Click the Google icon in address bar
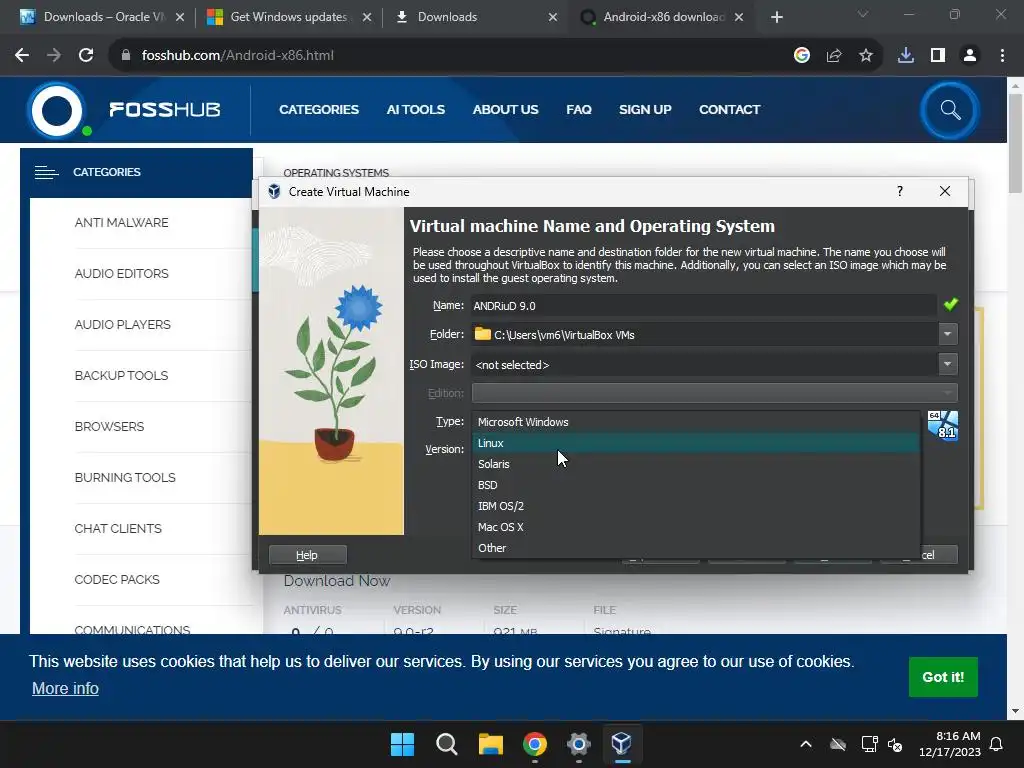The image size is (1024, 768). pyautogui.click(x=802, y=56)
